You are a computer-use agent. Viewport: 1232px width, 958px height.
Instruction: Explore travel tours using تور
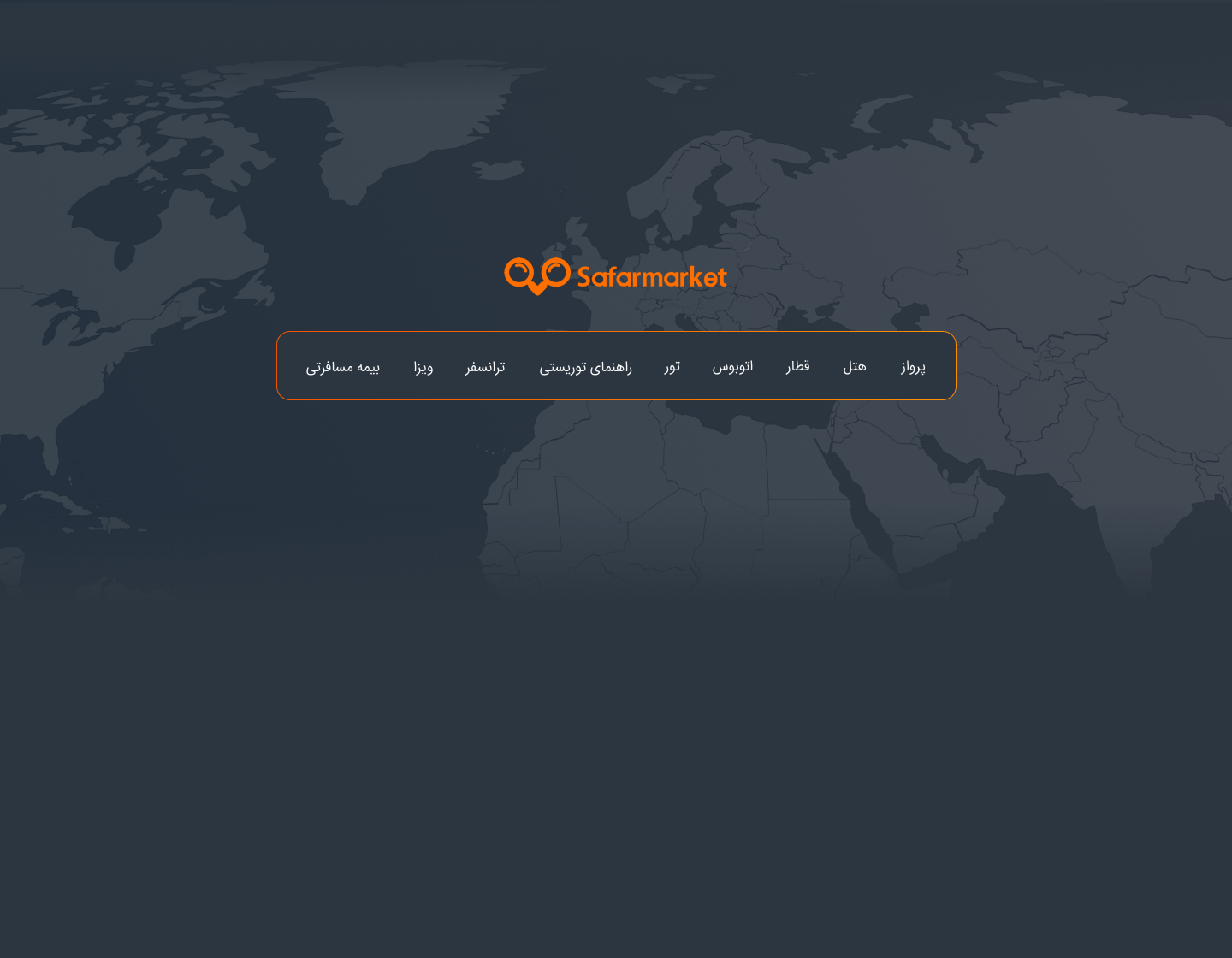[672, 367]
